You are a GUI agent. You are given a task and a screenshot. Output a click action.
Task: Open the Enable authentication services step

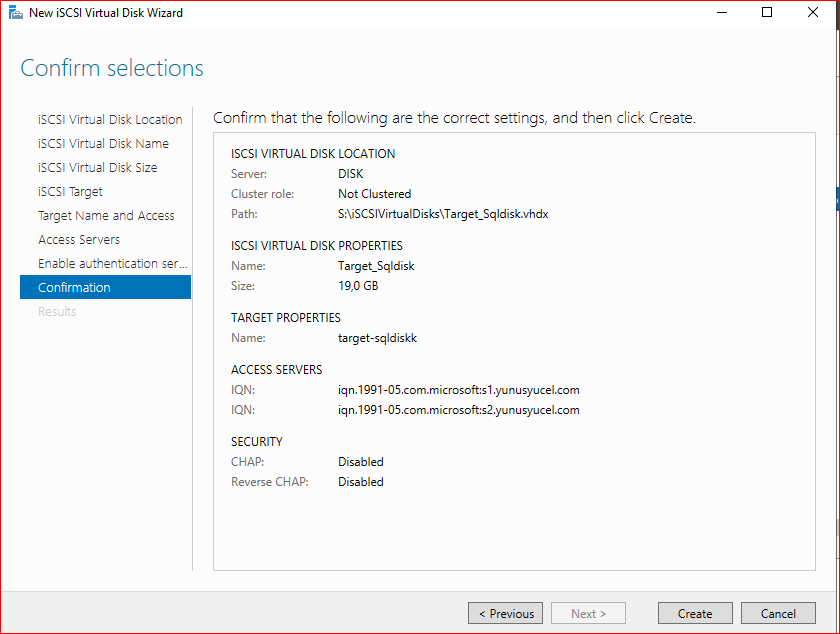[x=112, y=264]
